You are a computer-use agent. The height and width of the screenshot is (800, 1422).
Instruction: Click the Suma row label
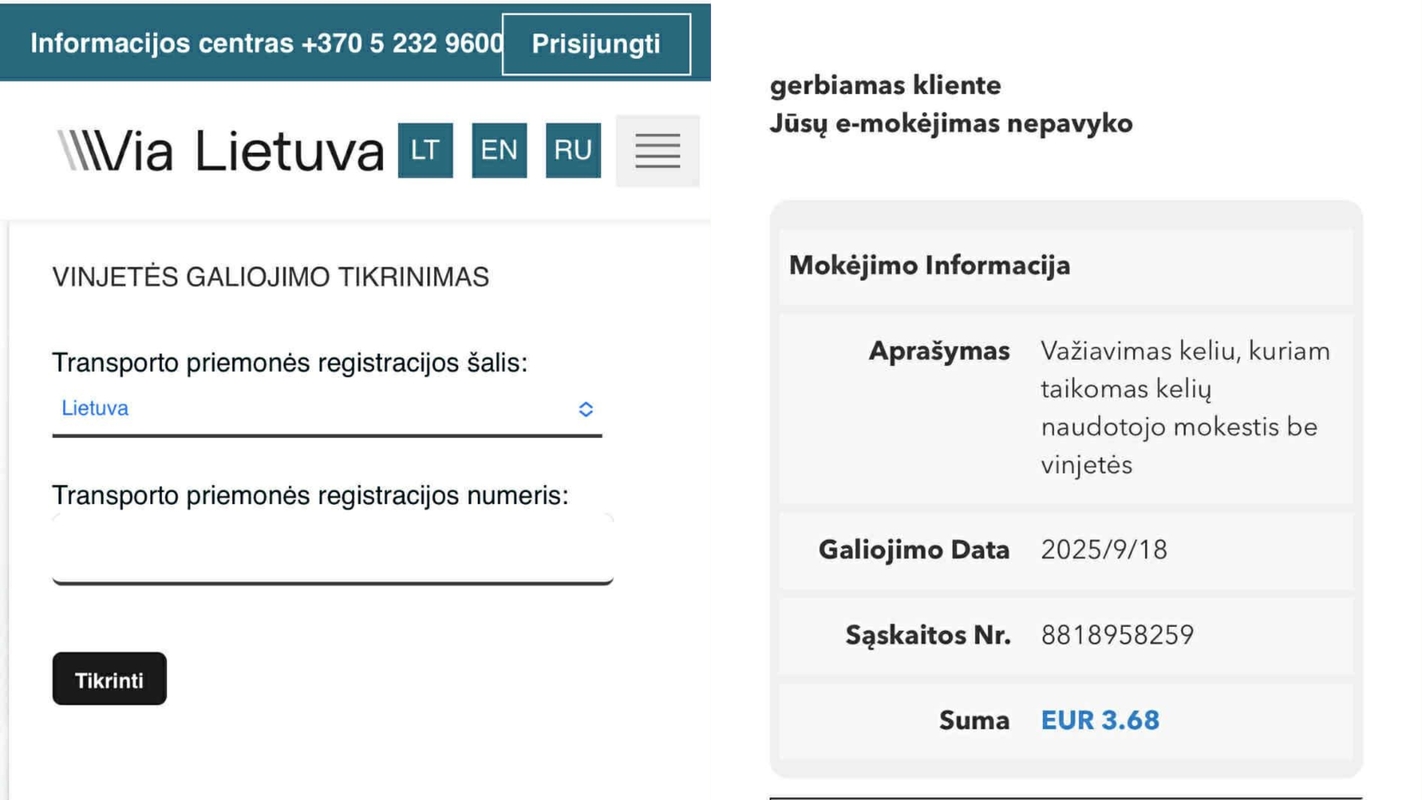click(974, 720)
